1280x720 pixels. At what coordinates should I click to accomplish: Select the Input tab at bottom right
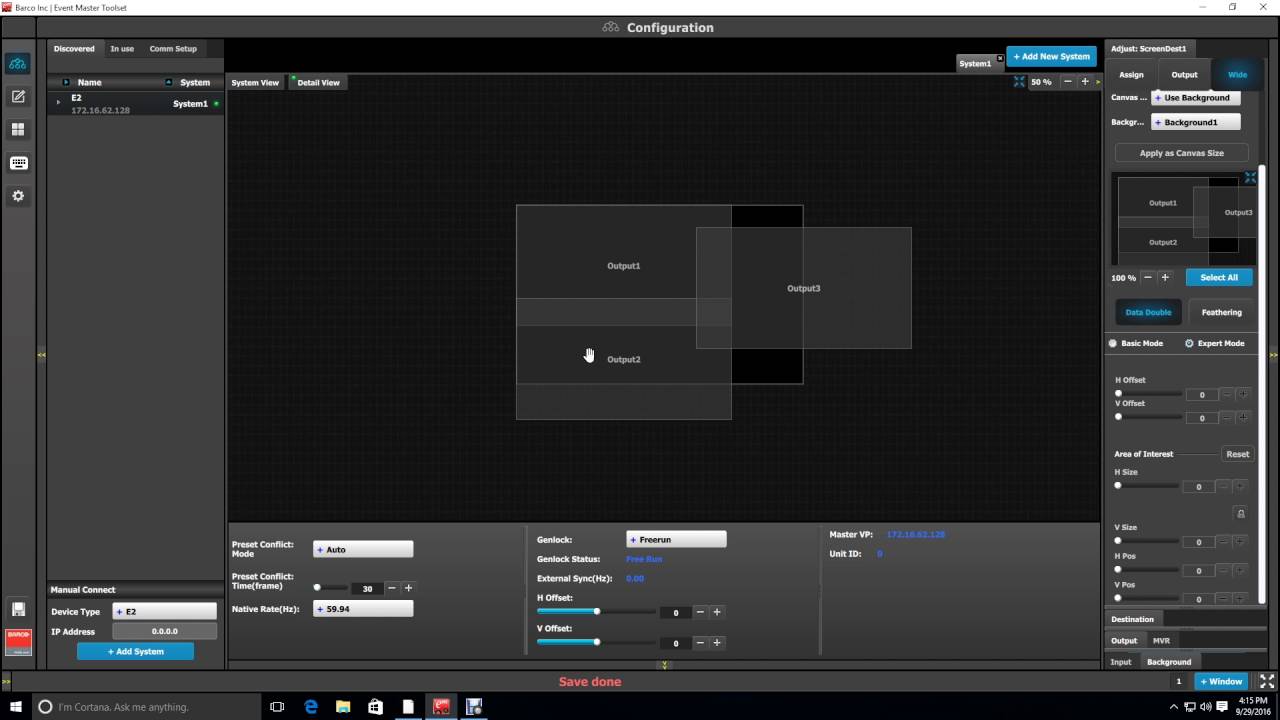coord(1121,662)
